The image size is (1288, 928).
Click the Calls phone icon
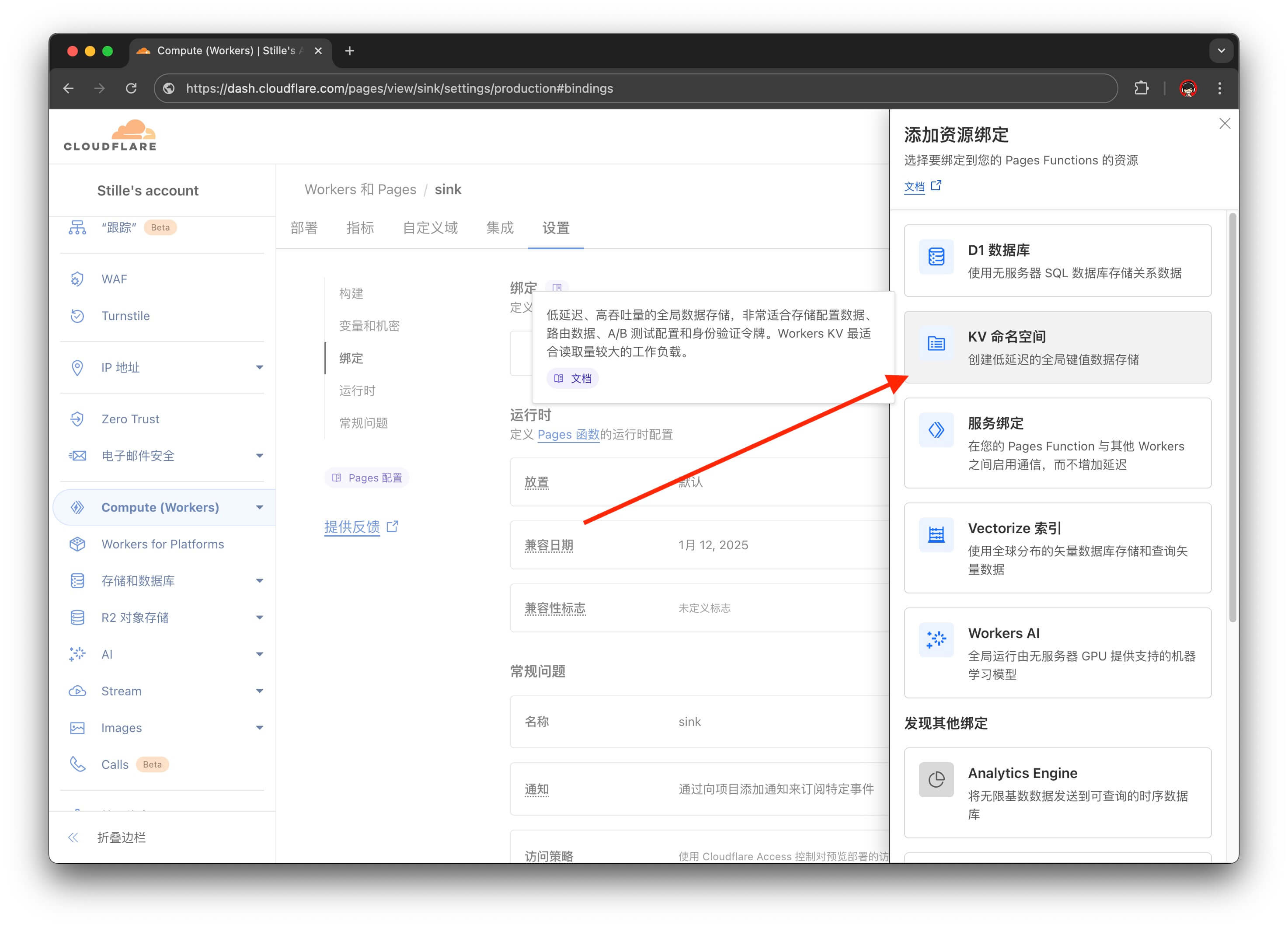pyautogui.click(x=77, y=764)
